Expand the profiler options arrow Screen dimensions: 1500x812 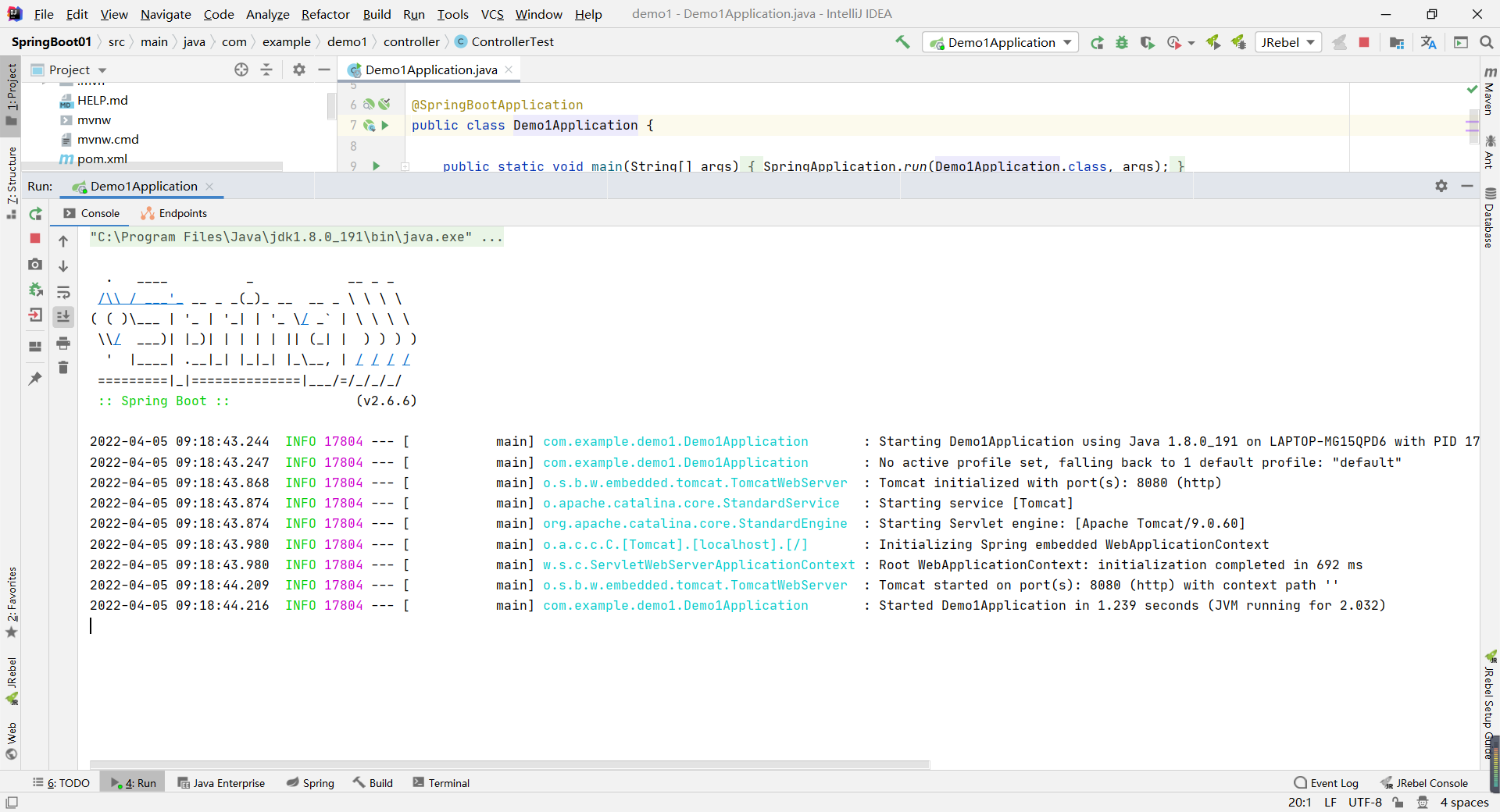pos(1191,43)
